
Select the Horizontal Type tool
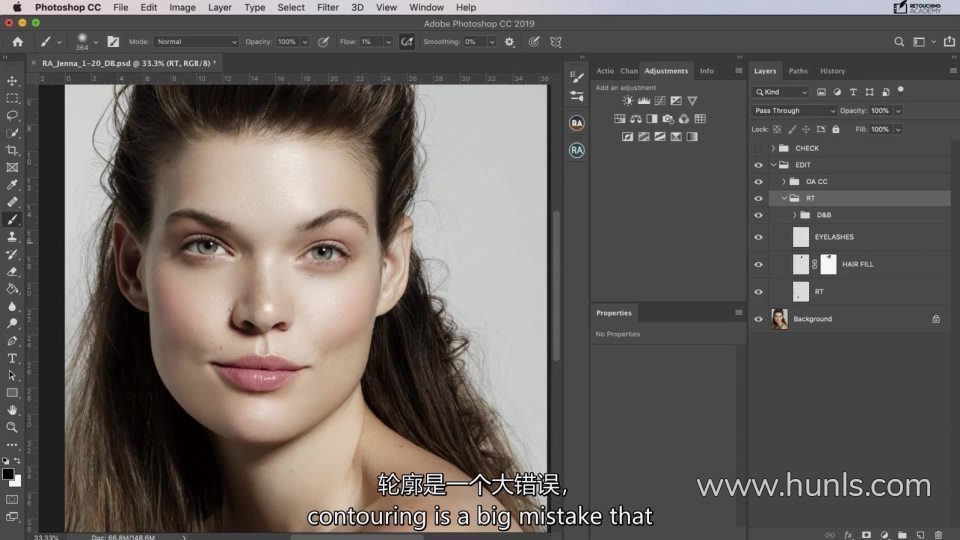tap(12, 358)
